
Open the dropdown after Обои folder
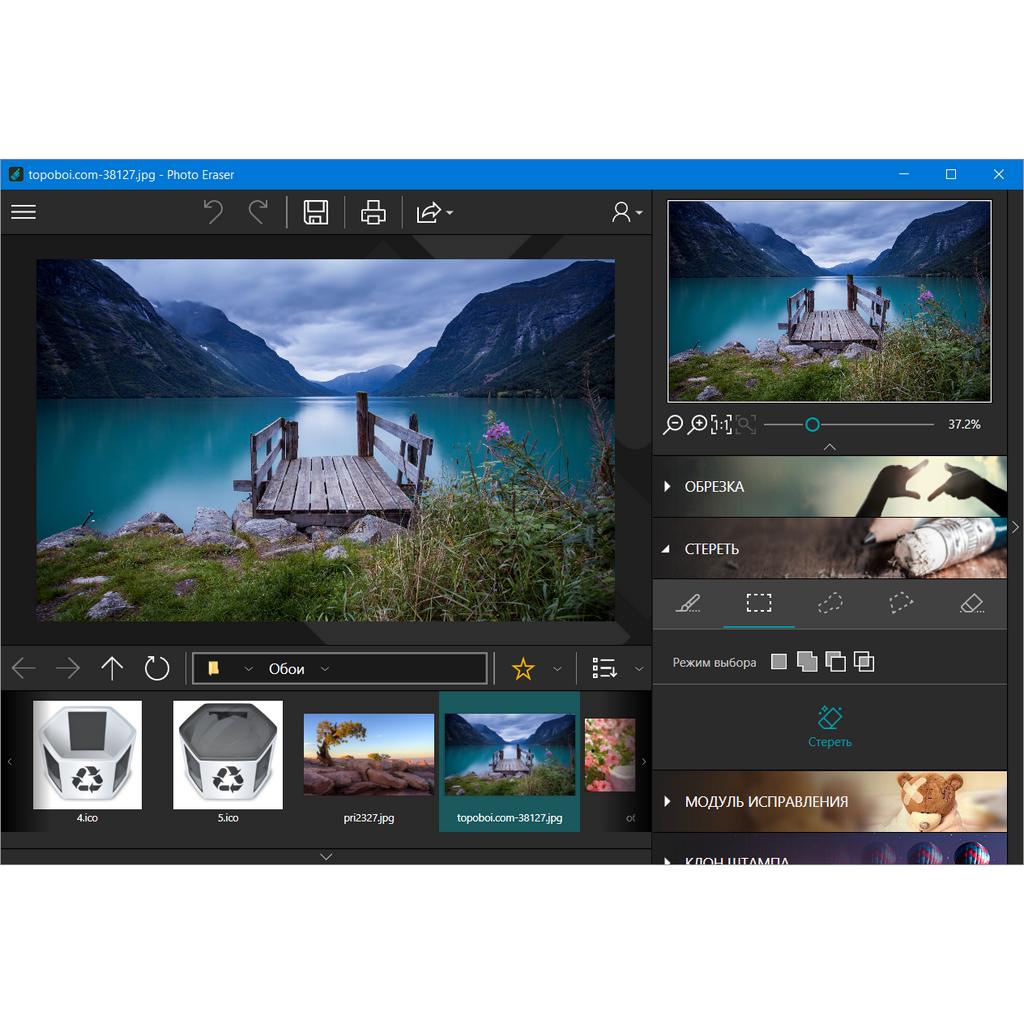325,669
